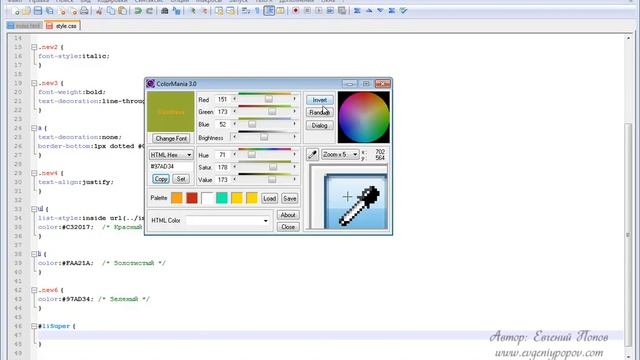Save all open files via the toolbar
Image resolution: width=640 pixels, height=360 pixels.
point(50,11)
